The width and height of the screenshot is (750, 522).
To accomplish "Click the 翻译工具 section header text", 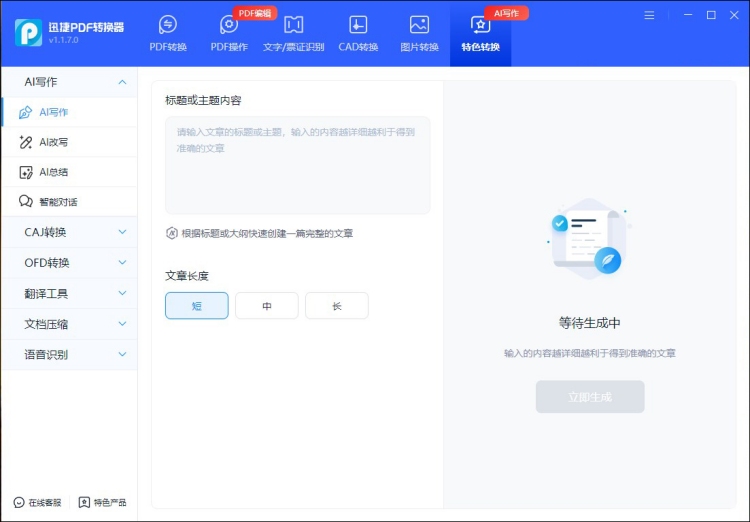I will coord(46,293).
